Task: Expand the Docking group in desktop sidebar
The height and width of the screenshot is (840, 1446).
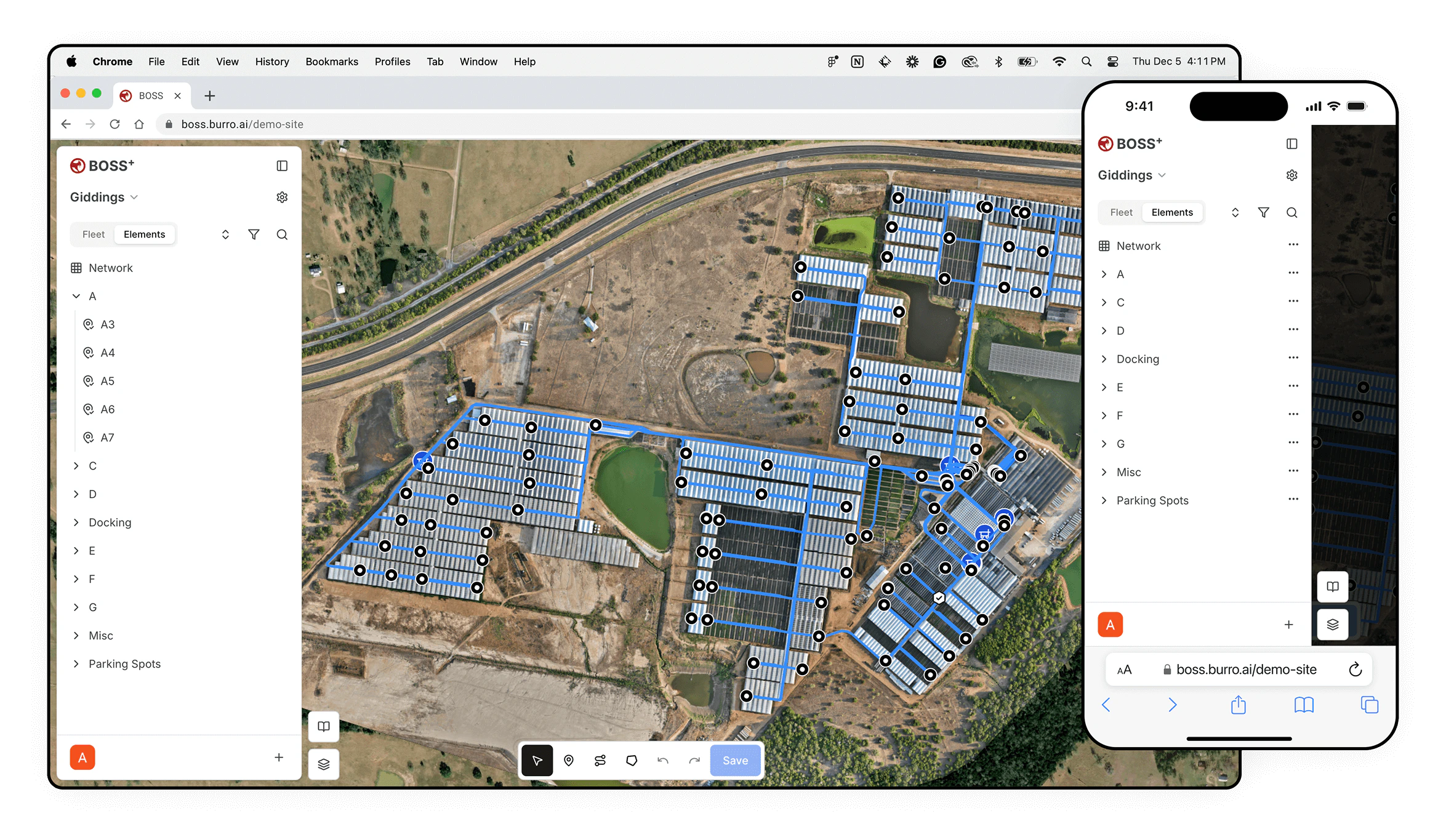Action: click(x=76, y=522)
